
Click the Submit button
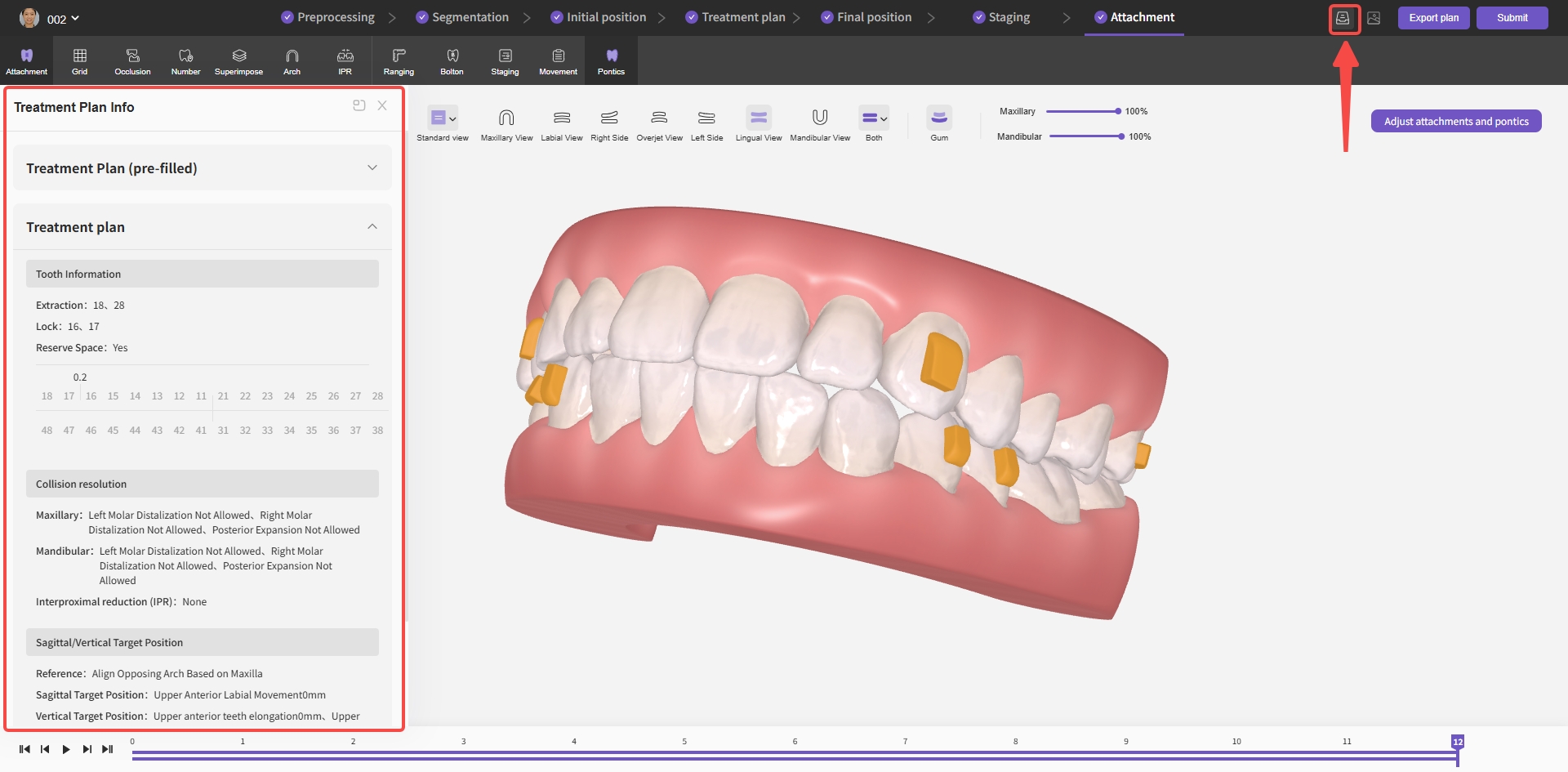[1512, 18]
